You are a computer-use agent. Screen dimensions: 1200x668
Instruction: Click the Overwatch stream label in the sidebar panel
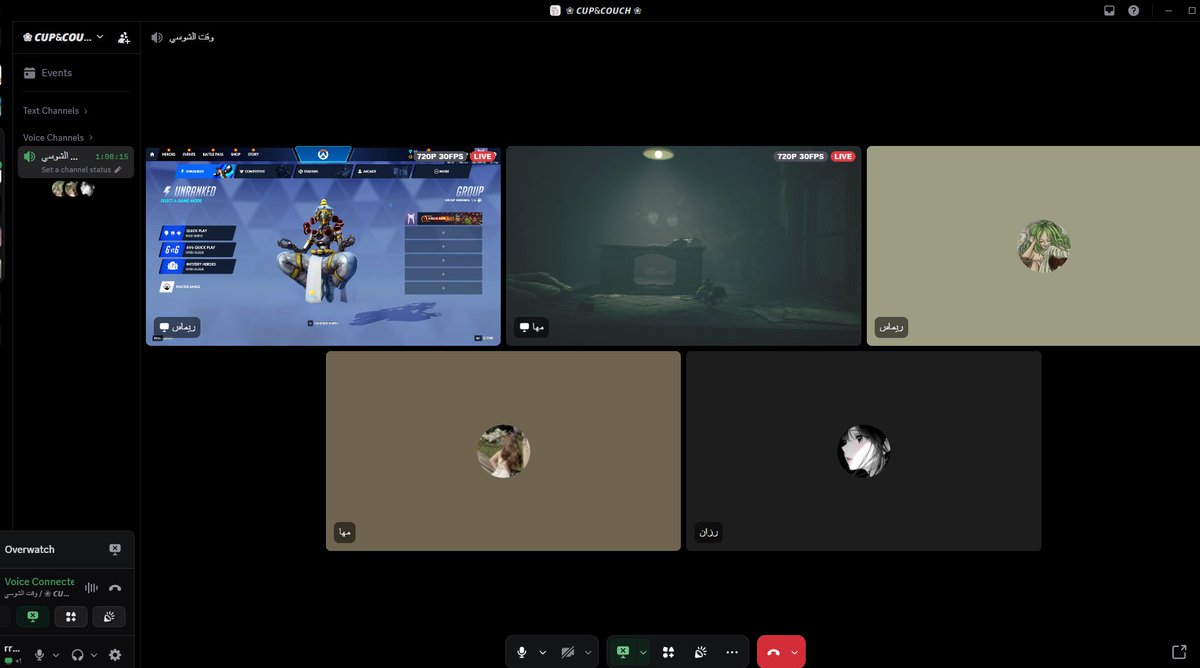[x=30, y=549]
